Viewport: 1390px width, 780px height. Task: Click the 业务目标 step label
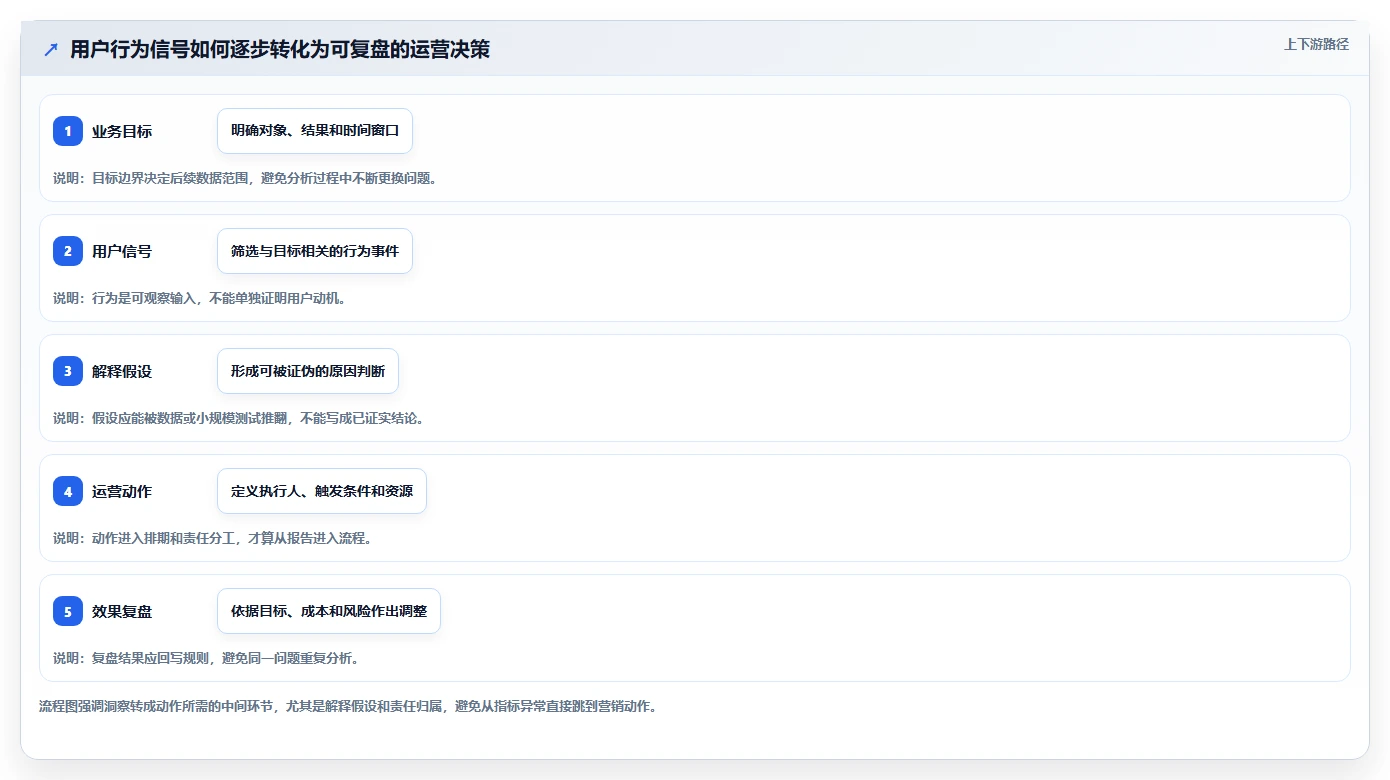[x=122, y=131]
